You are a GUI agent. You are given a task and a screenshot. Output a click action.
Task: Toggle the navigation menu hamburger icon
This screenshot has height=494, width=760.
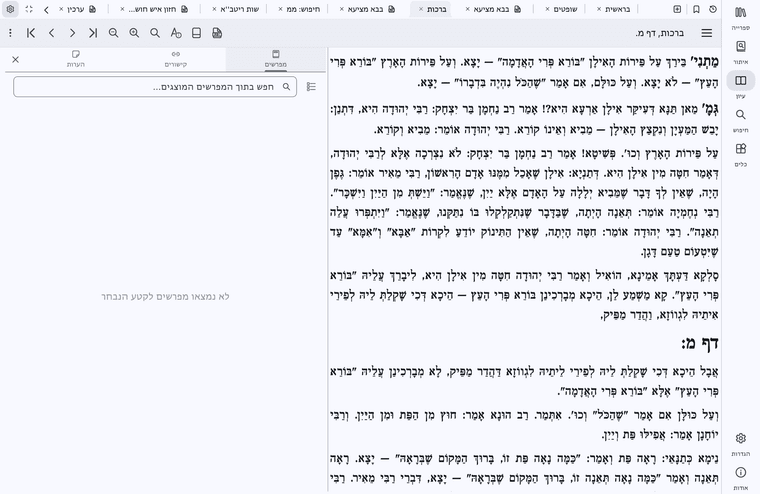pos(707,33)
